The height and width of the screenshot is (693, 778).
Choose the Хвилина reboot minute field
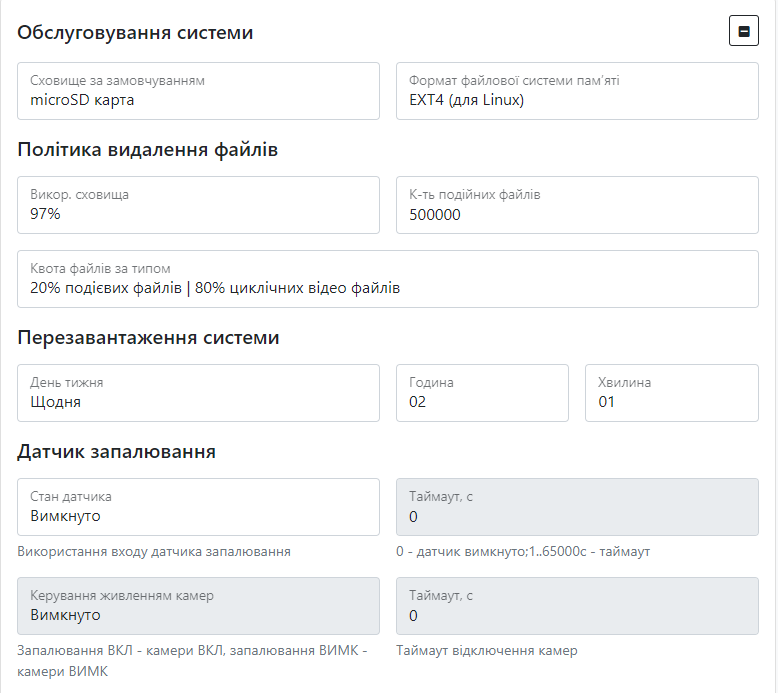(x=671, y=393)
